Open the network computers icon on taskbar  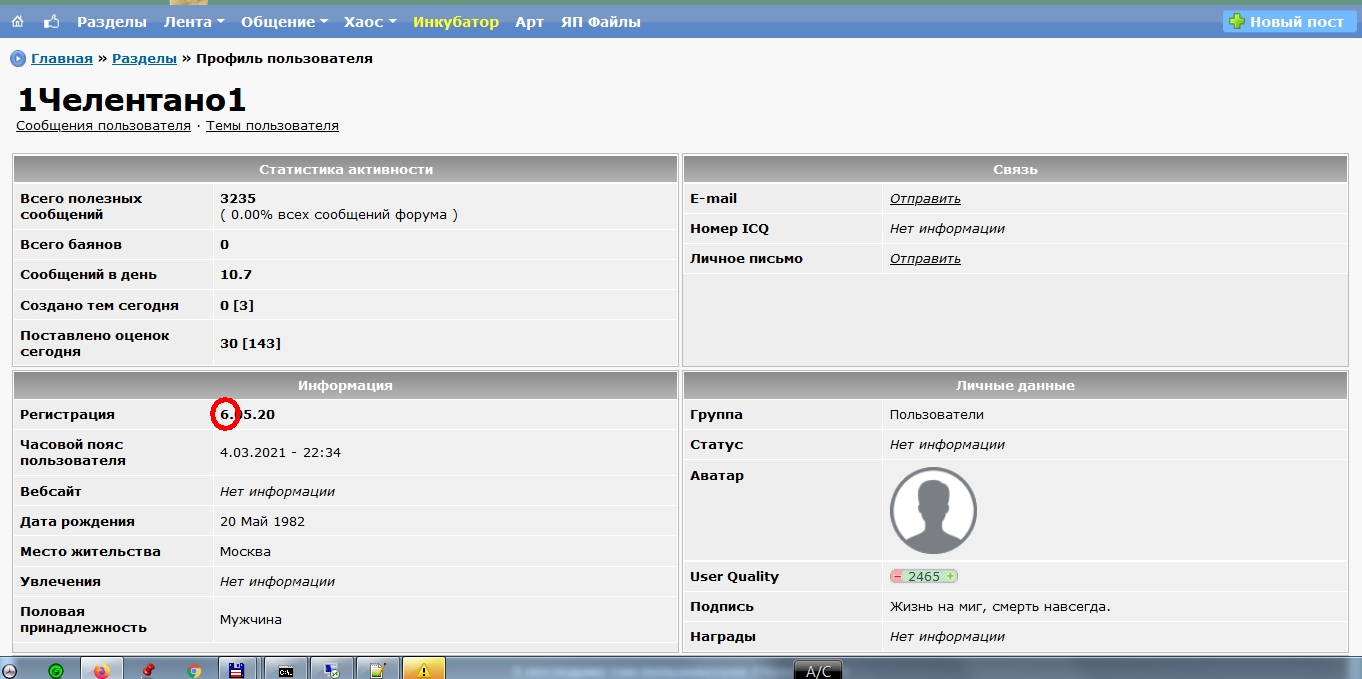331,670
